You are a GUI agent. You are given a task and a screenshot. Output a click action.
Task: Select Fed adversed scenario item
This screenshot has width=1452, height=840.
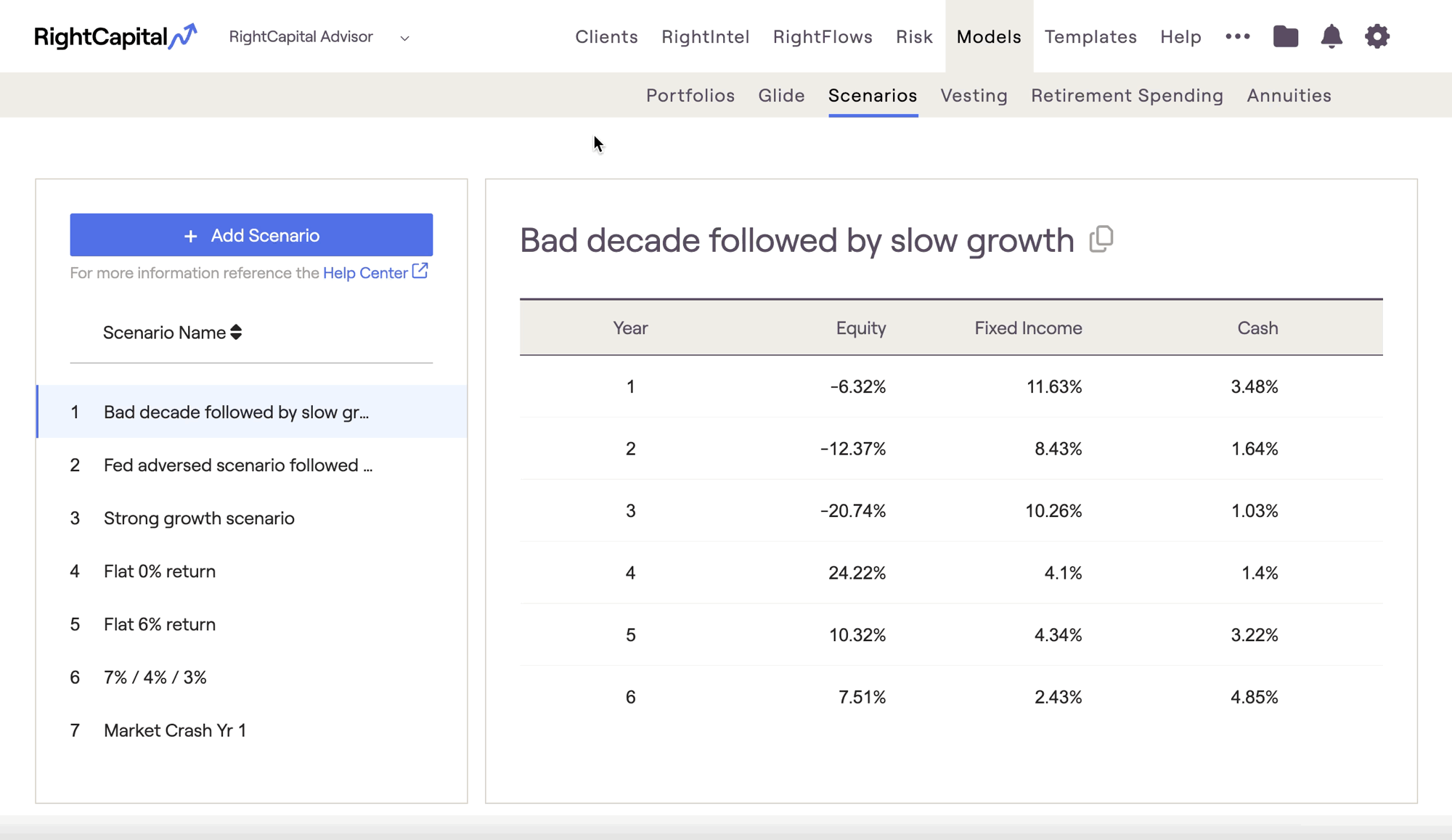[238, 465]
